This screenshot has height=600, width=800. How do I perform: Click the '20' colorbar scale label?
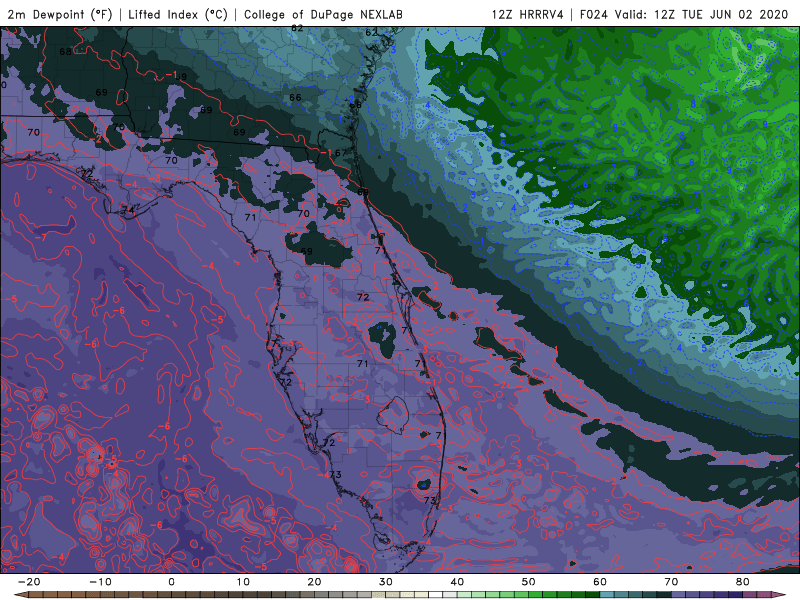(x=314, y=582)
